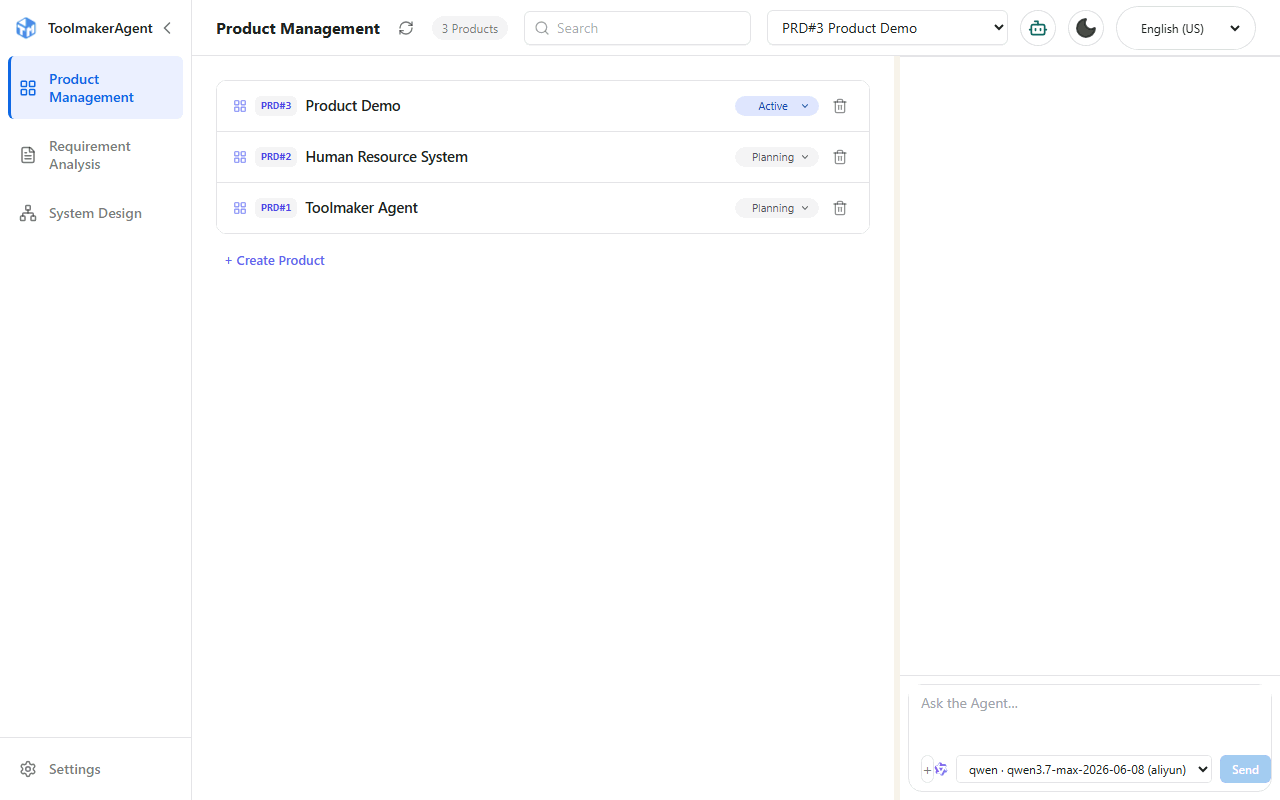Delete the Human Resource System product
Viewport: 1280px width, 800px height.
[840, 157]
